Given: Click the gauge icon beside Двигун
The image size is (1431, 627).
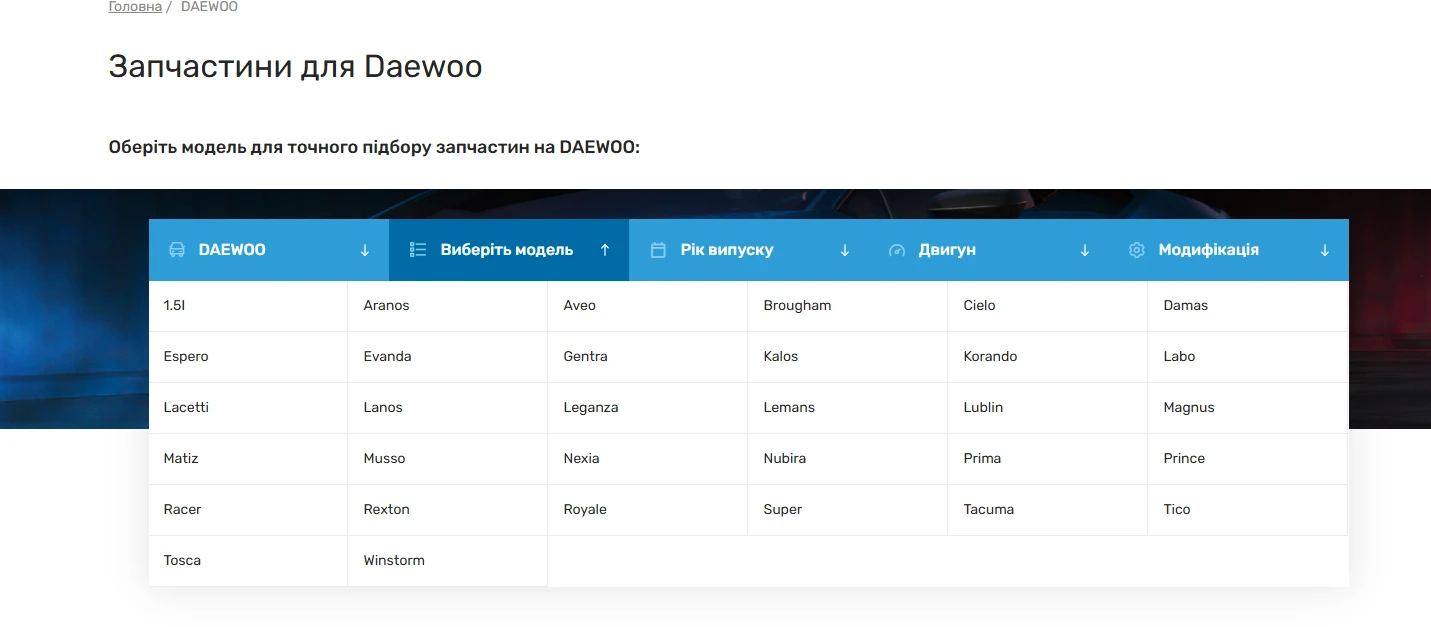Looking at the screenshot, I should 897,250.
